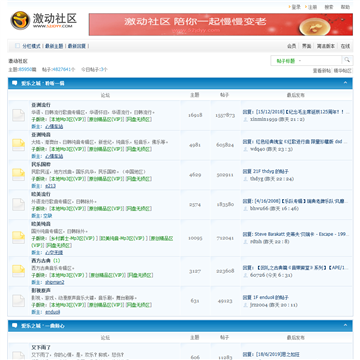The height and width of the screenshot is (360, 360).
Task: Collapse the category section containing 又下雨了
Action: click(x=345, y=326)
